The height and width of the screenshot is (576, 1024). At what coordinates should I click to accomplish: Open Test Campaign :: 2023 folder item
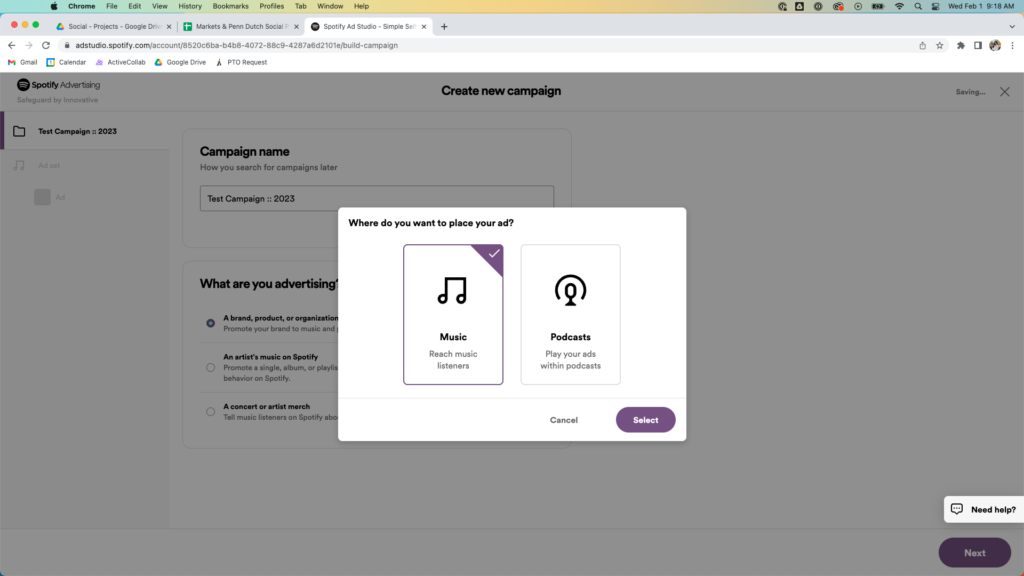coord(85,131)
